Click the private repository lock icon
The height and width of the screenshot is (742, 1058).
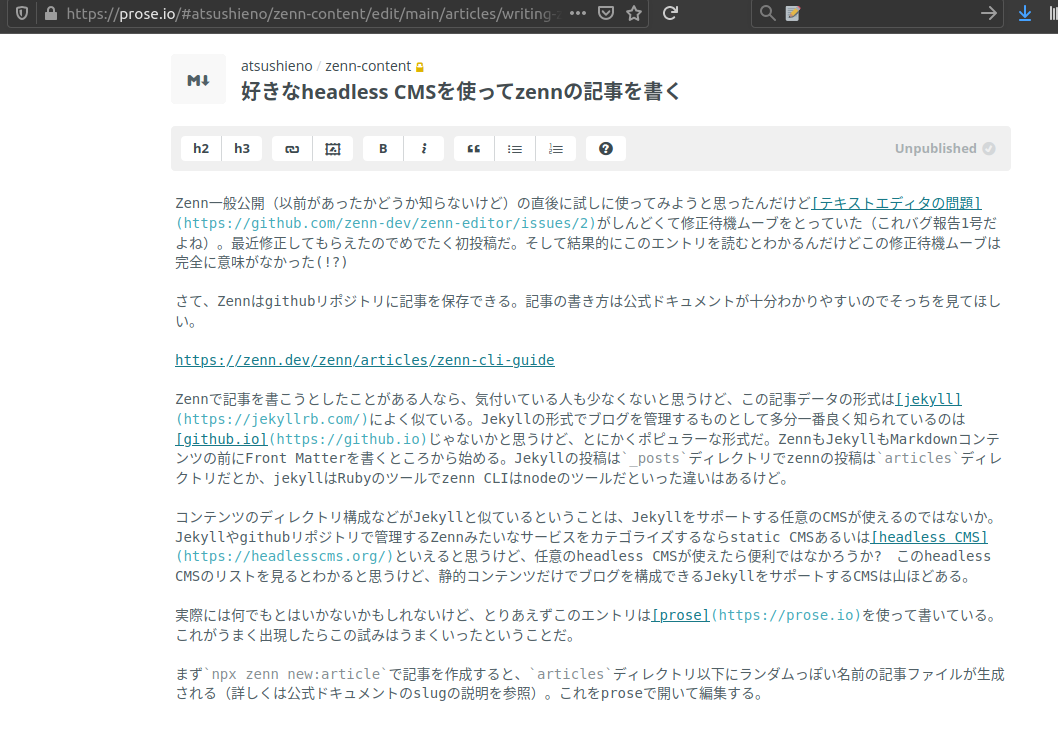click(420, 67)
